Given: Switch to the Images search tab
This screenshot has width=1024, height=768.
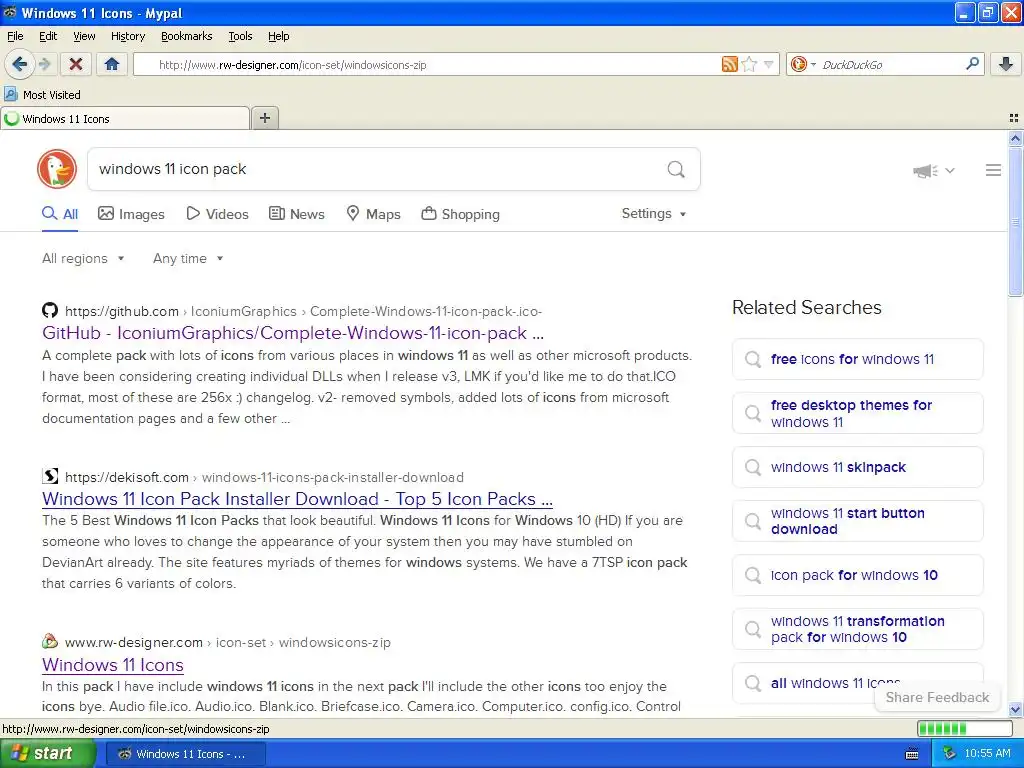Looking at the screenshot, I should point(131,214).
